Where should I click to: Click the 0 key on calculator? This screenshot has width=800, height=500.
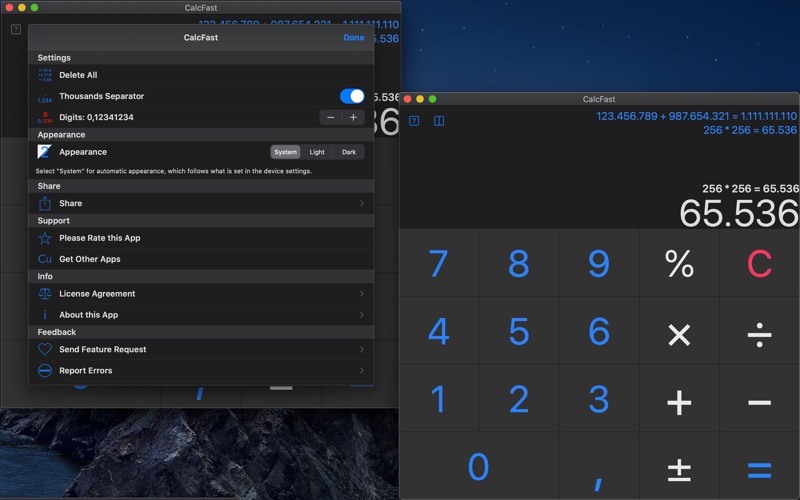pos(479,466)
